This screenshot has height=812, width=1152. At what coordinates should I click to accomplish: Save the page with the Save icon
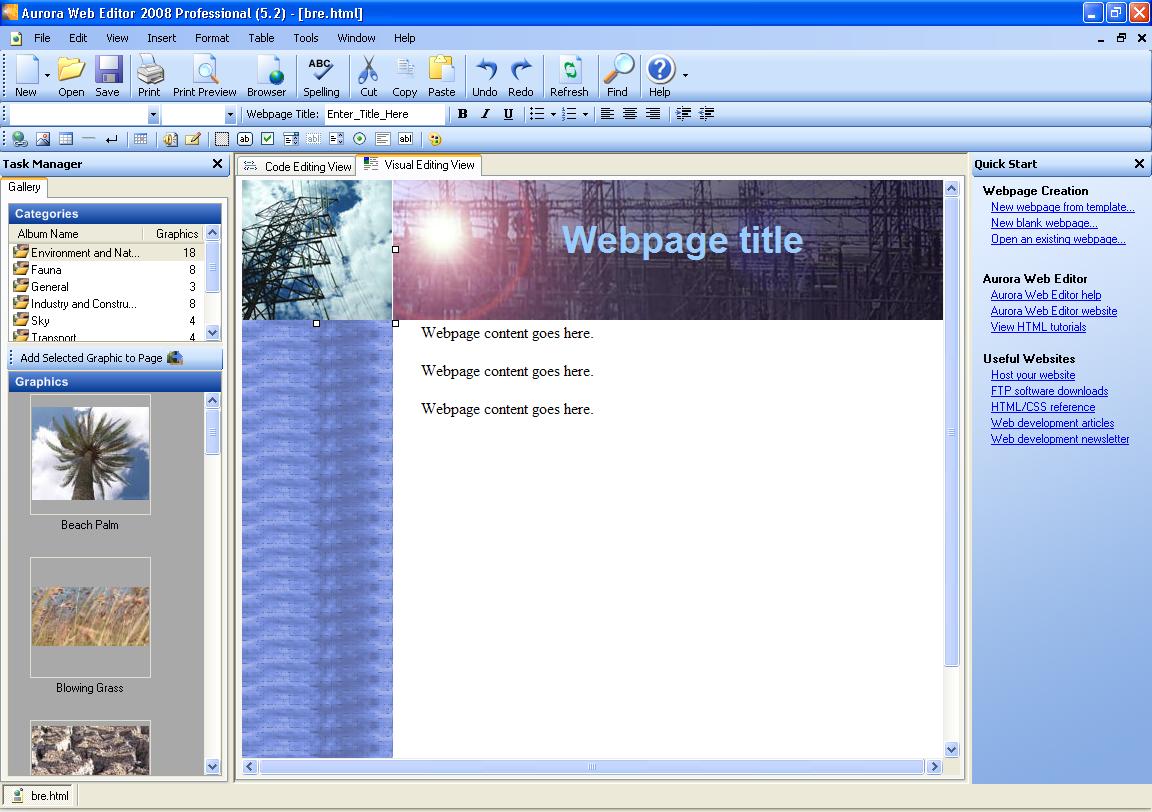(107, 76)
